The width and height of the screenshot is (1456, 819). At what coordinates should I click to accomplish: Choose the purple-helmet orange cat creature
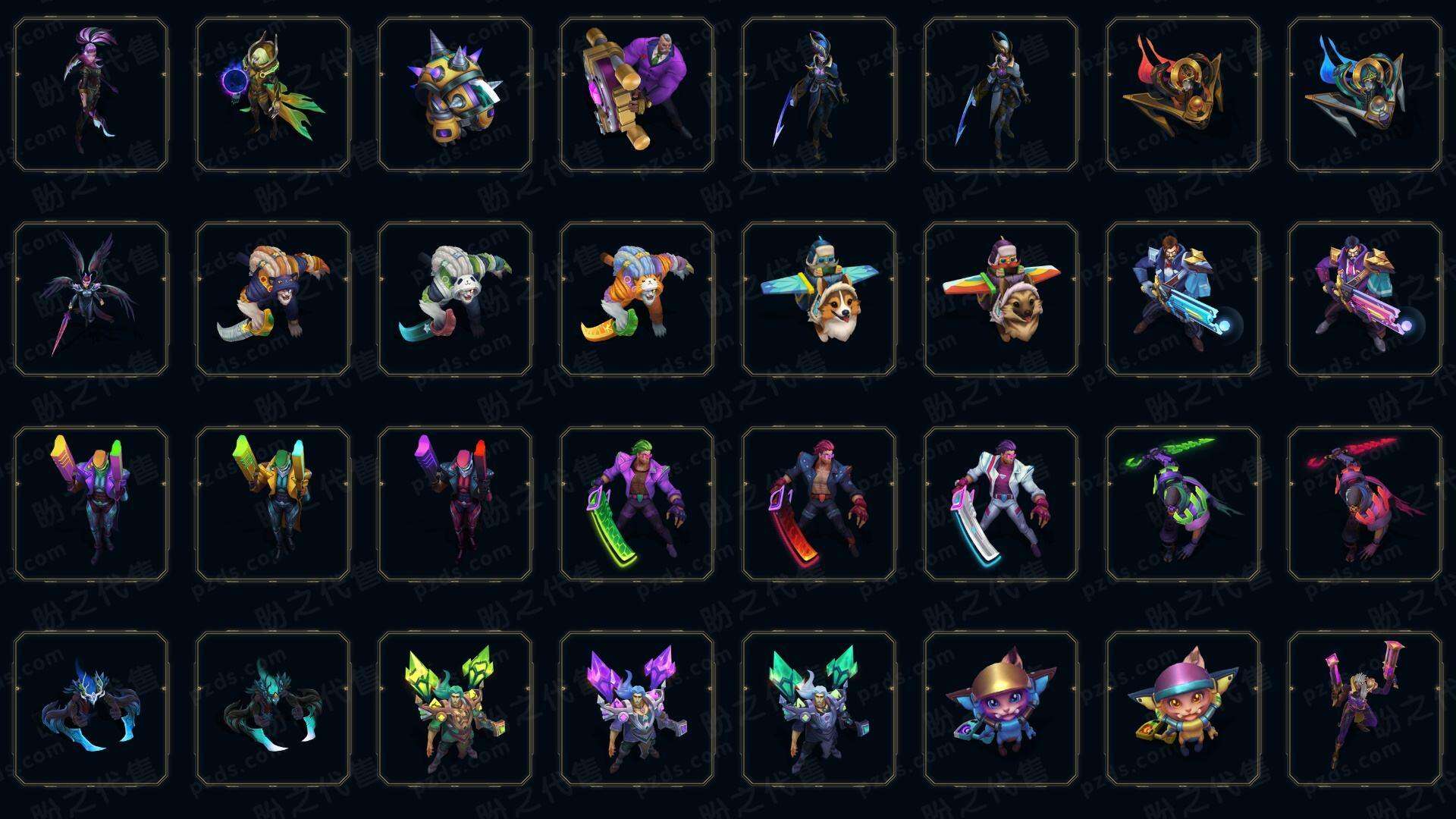(x=1183, y=708)
